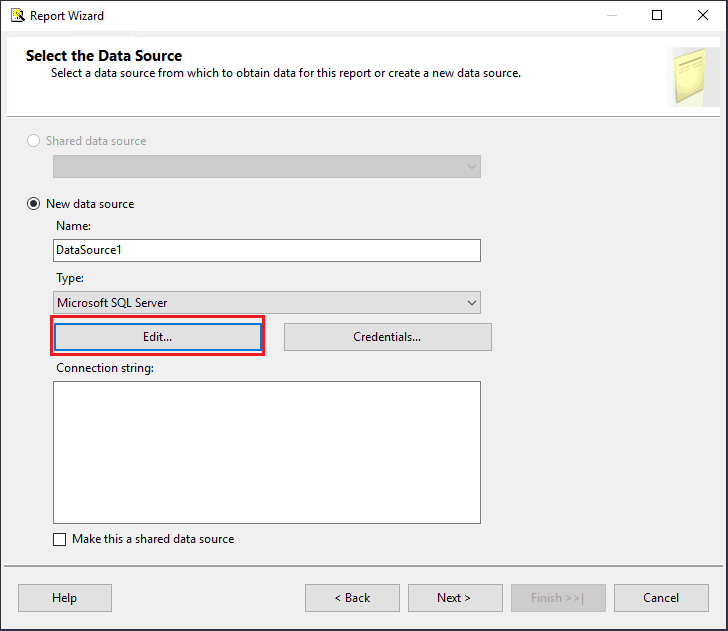
Task: Go back with the < Back button
Action: pyautogui.click(x=352, y=598)
